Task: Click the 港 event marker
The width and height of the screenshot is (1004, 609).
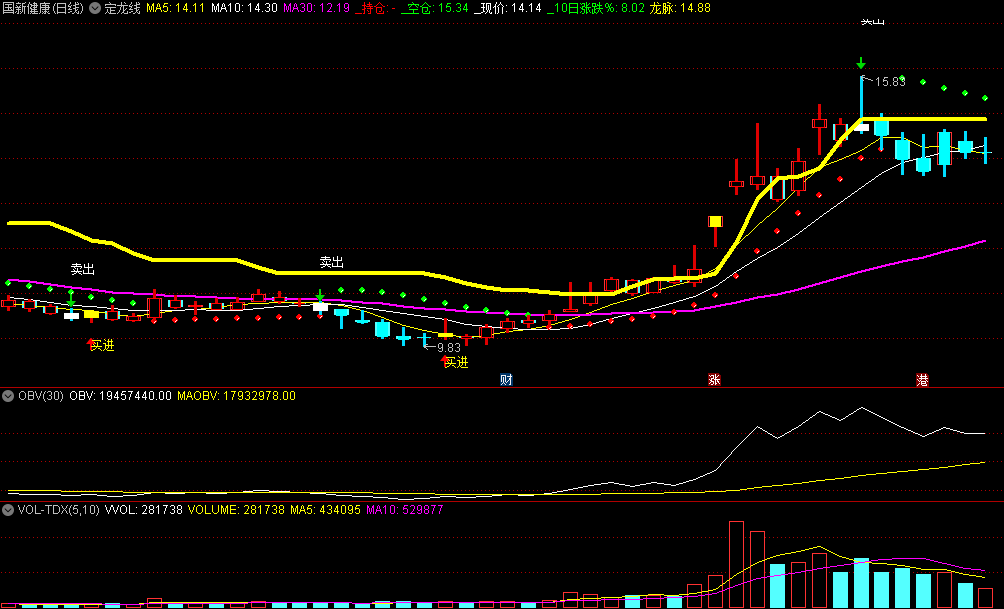Action: pyautogui.click(x=923, y=380)
